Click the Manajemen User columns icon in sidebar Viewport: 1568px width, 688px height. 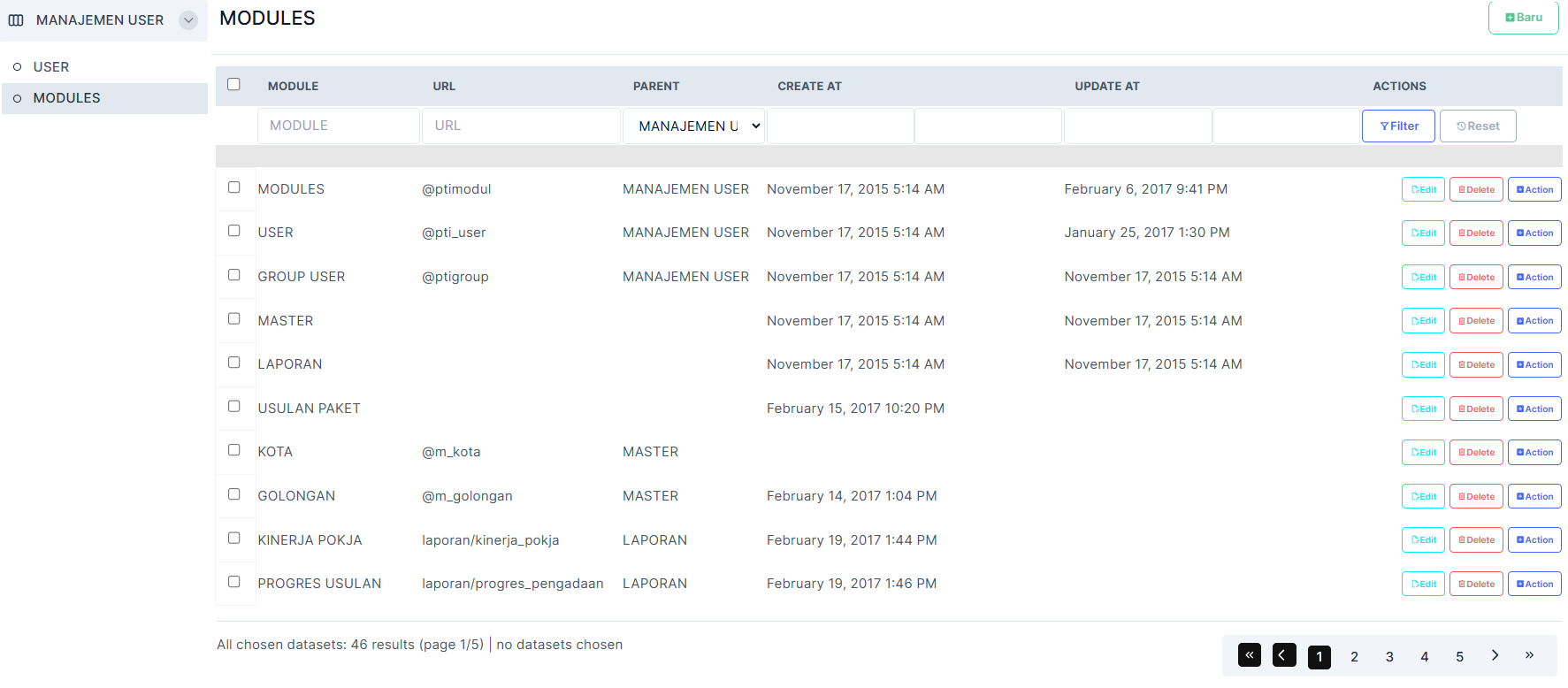pyautogui.click(x=16, y=20)
